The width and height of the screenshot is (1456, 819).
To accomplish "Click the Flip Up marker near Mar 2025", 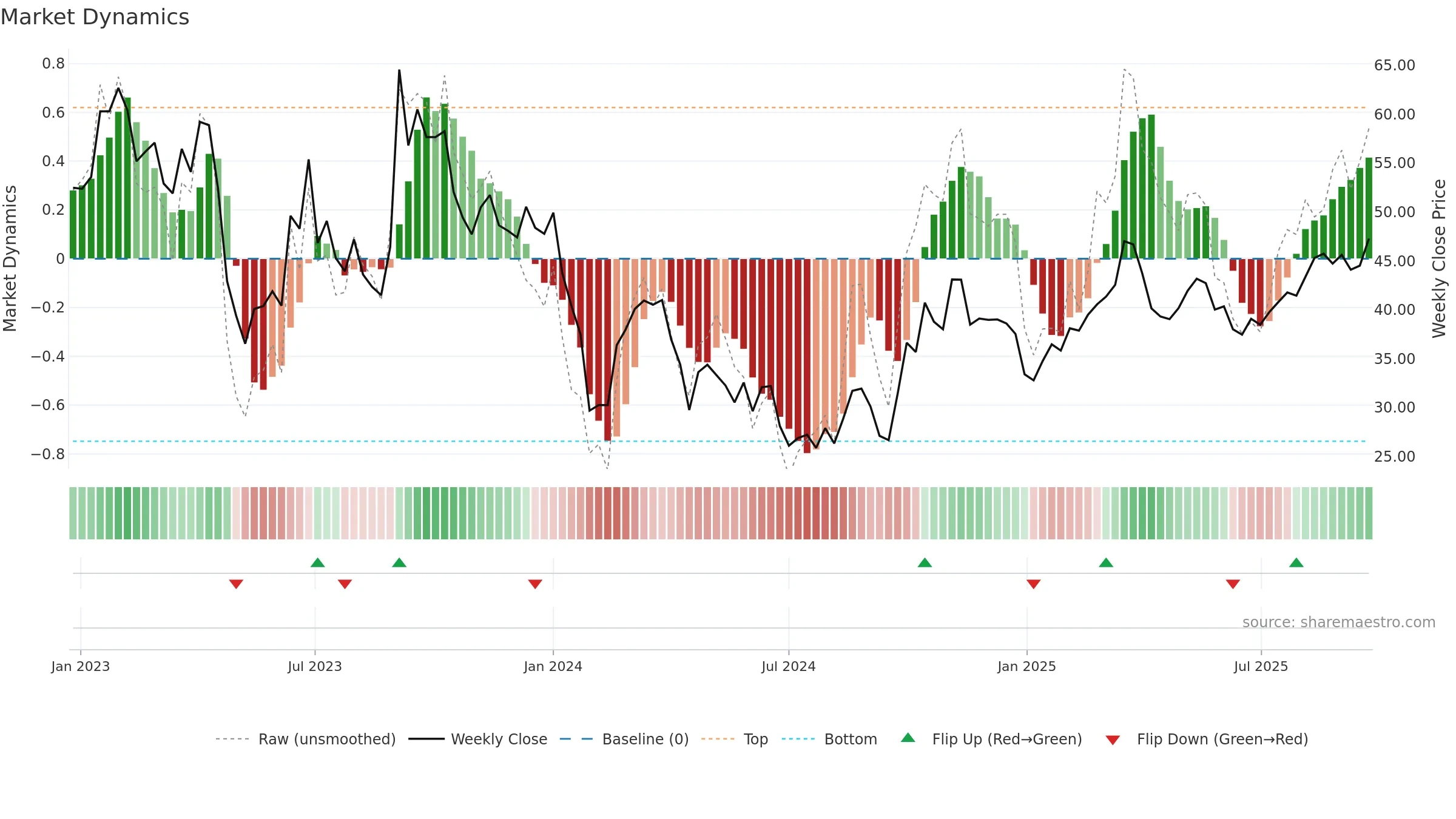I will tap(1106, 562).
